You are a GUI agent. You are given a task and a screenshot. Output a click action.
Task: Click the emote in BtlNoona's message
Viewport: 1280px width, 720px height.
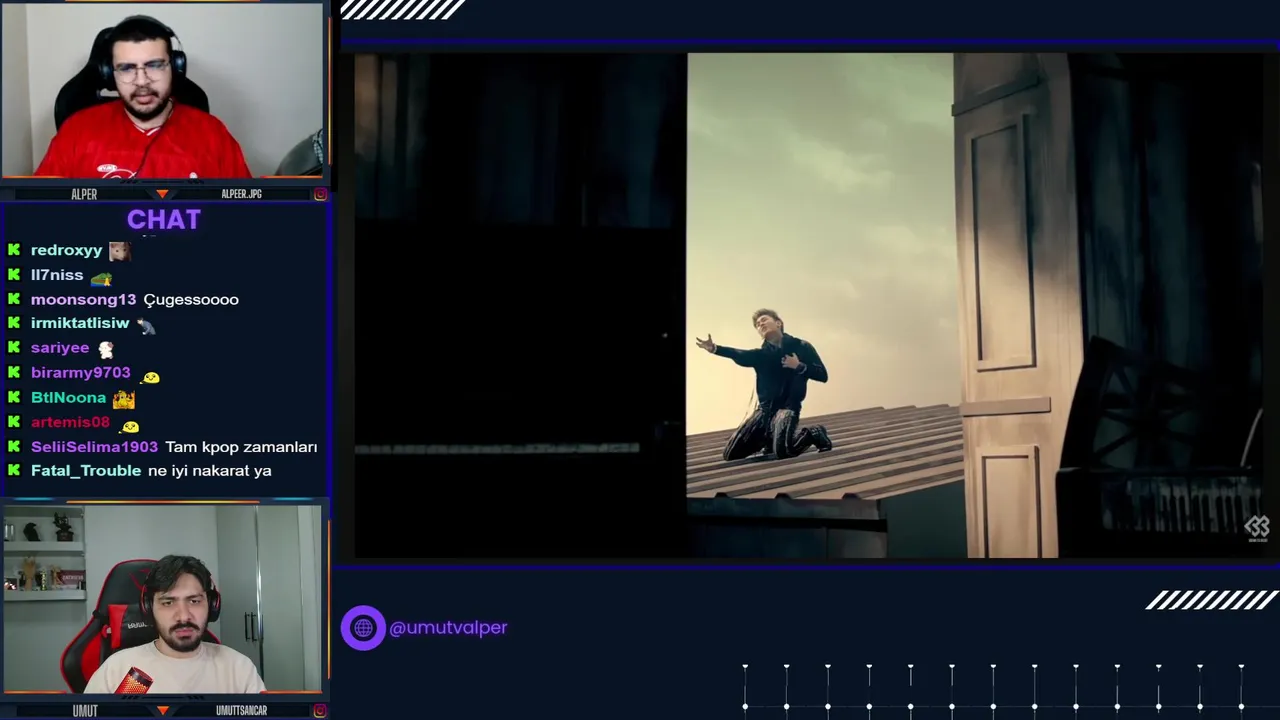(124, 398)
